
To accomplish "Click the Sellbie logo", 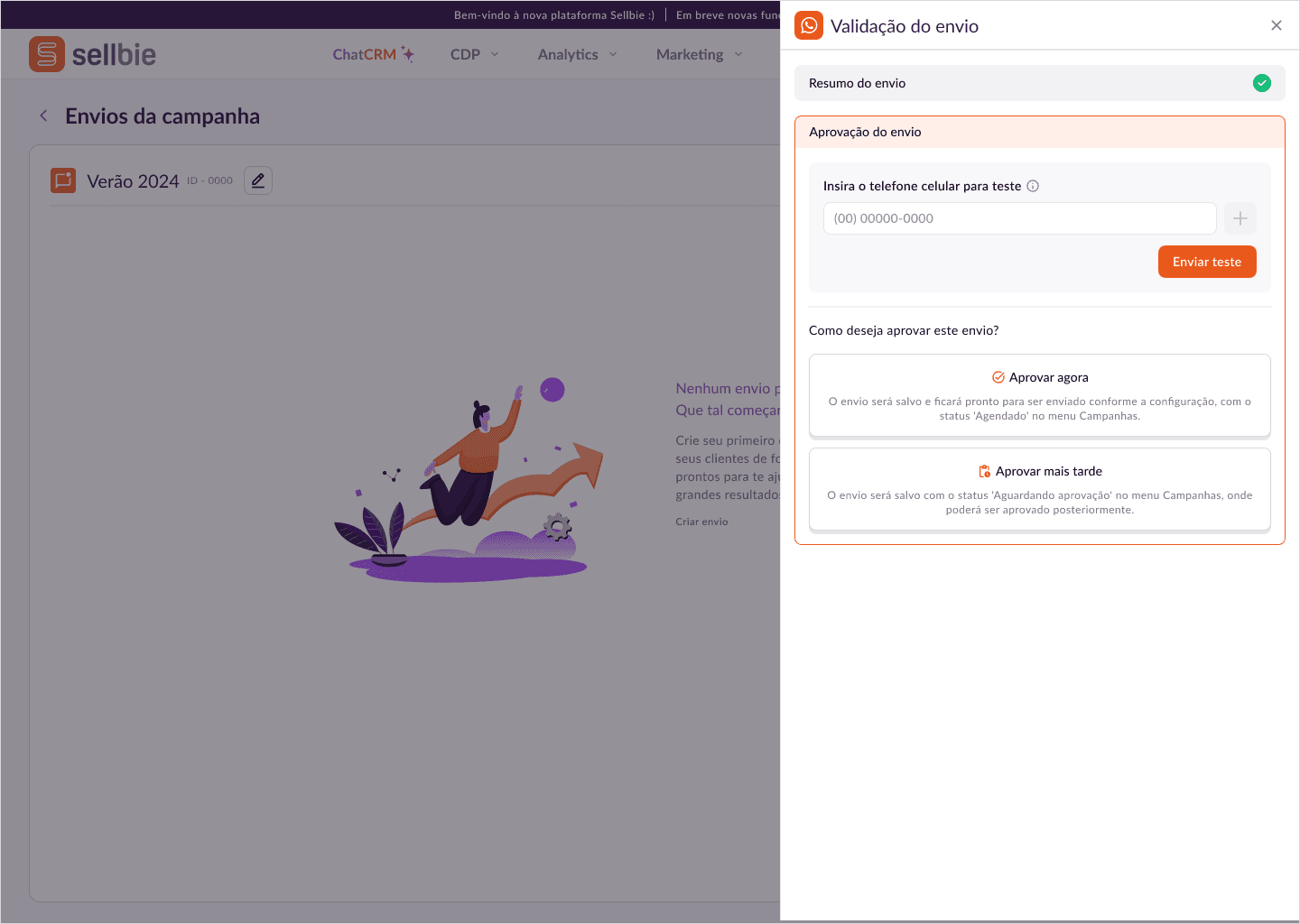I will pyautogui.click(x=92, y=54).
